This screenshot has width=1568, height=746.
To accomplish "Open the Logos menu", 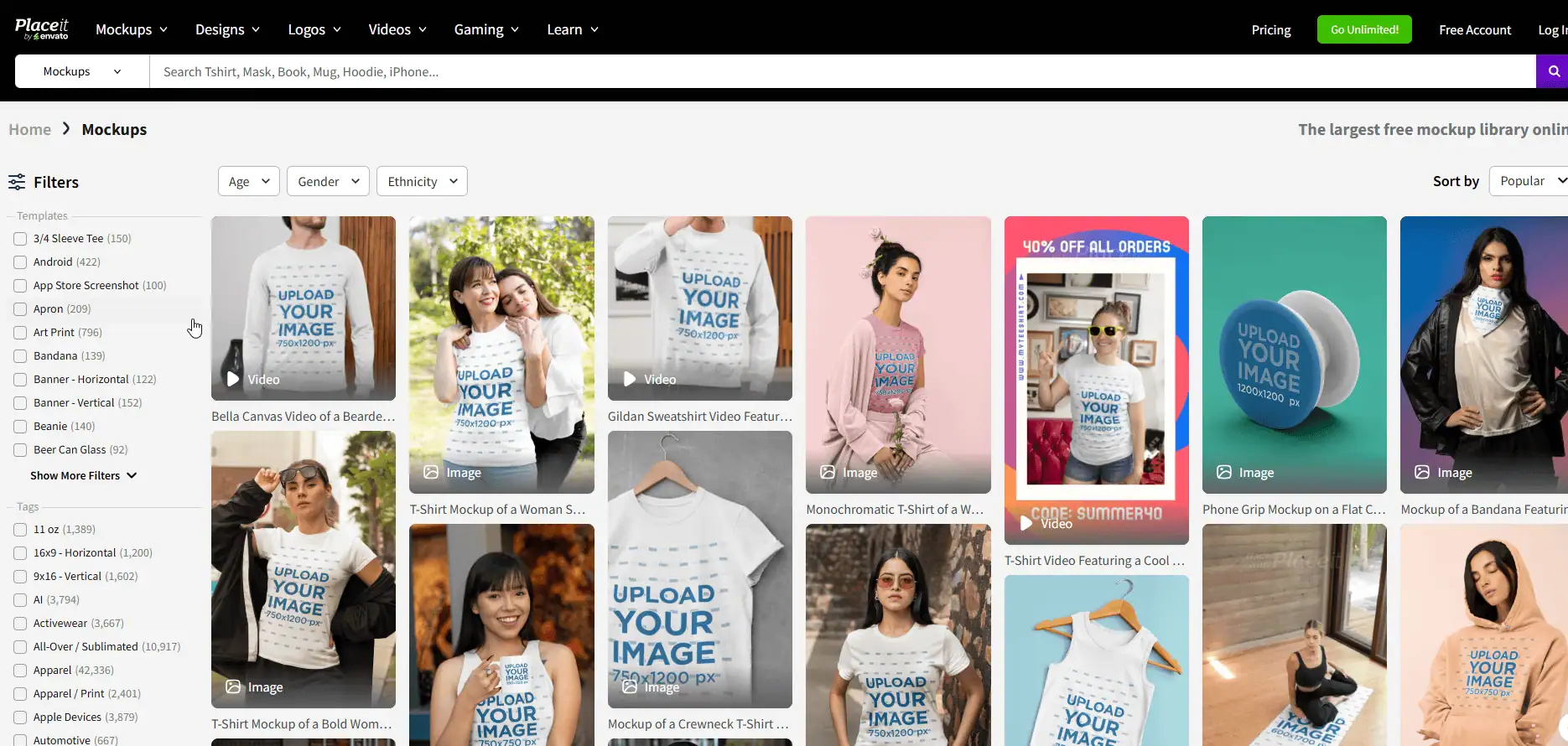I will click(x=314, y=29).
